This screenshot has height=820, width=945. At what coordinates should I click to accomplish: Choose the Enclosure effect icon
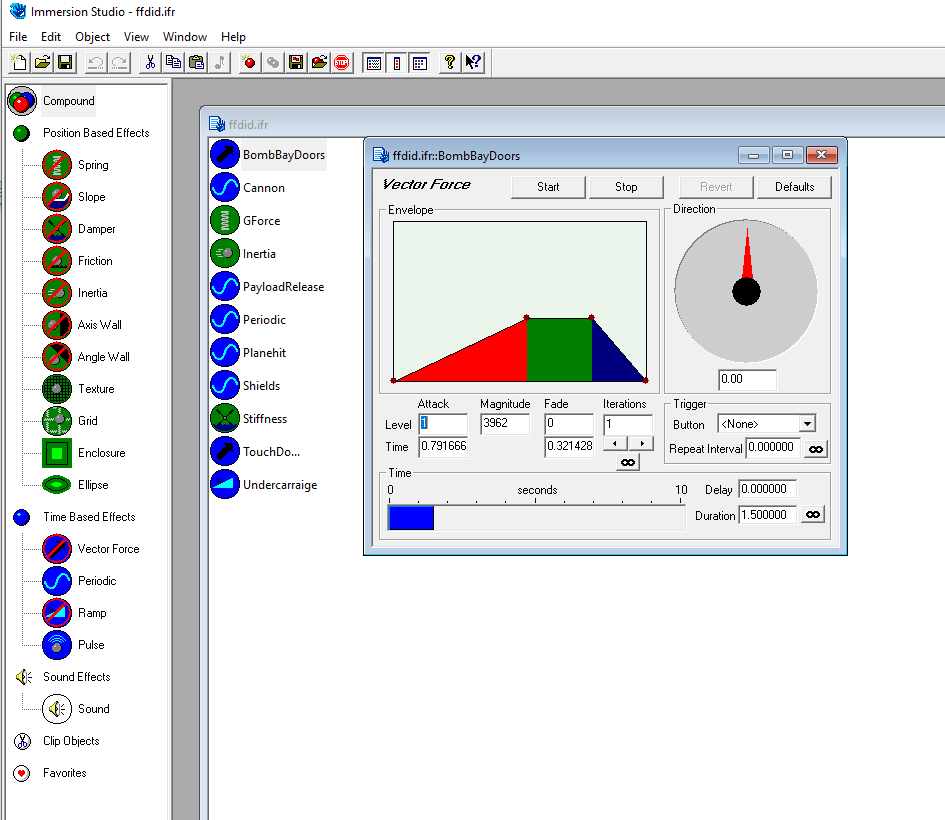[x=57, y=453]
